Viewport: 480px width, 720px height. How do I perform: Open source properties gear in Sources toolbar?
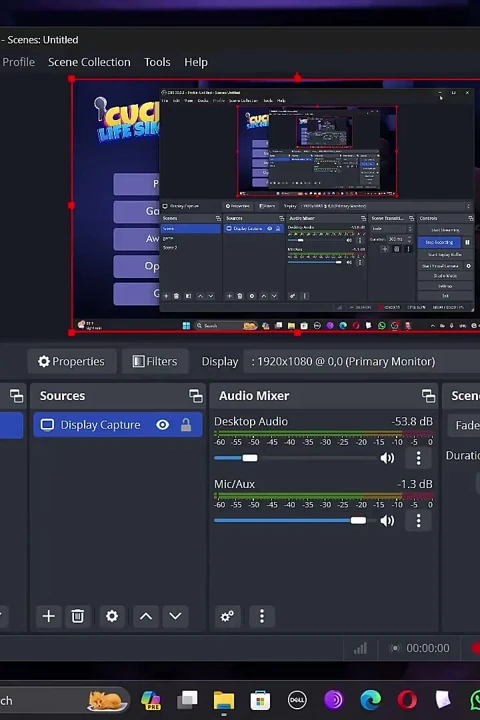(x=112, y=616)
